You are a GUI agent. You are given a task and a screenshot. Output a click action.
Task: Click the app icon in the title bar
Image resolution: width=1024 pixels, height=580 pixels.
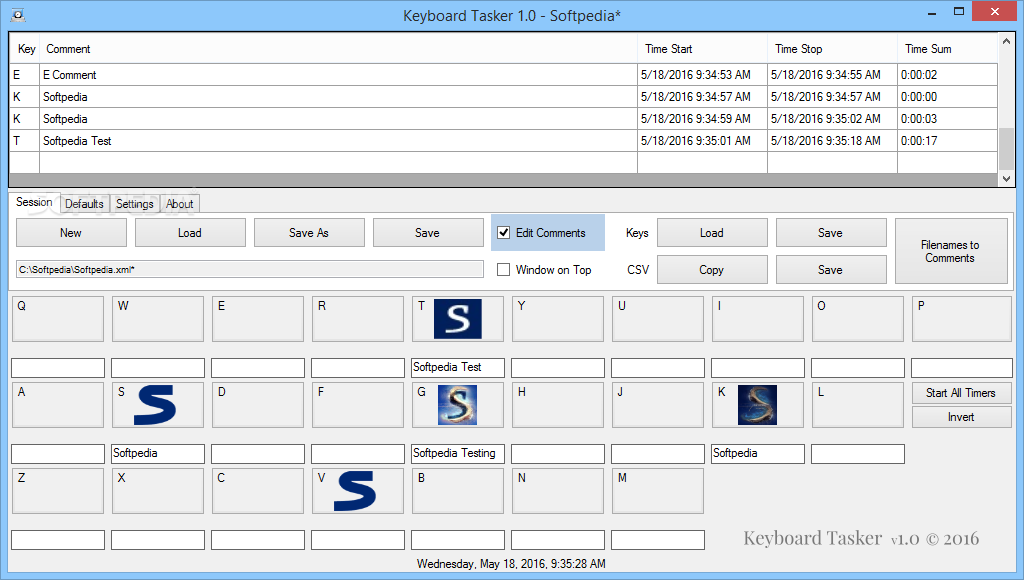pyautogui.click(x=18, y=14)
